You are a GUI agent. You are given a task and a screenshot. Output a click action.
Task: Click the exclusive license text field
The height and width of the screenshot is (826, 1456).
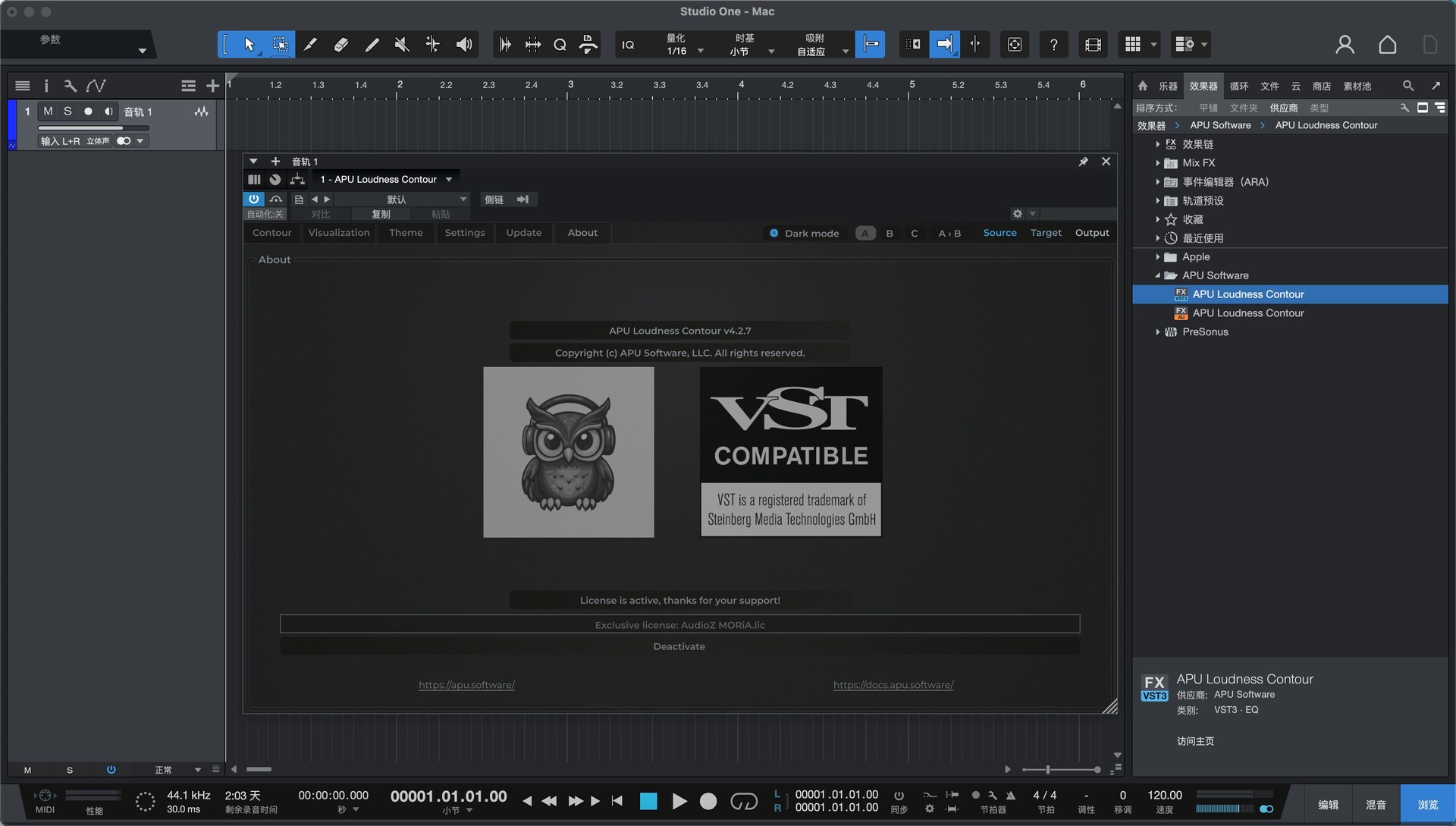coord(679,625)
